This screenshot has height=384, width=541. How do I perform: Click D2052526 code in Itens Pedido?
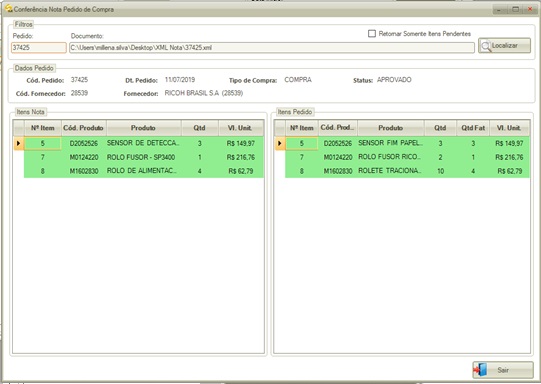pos(338,143)
